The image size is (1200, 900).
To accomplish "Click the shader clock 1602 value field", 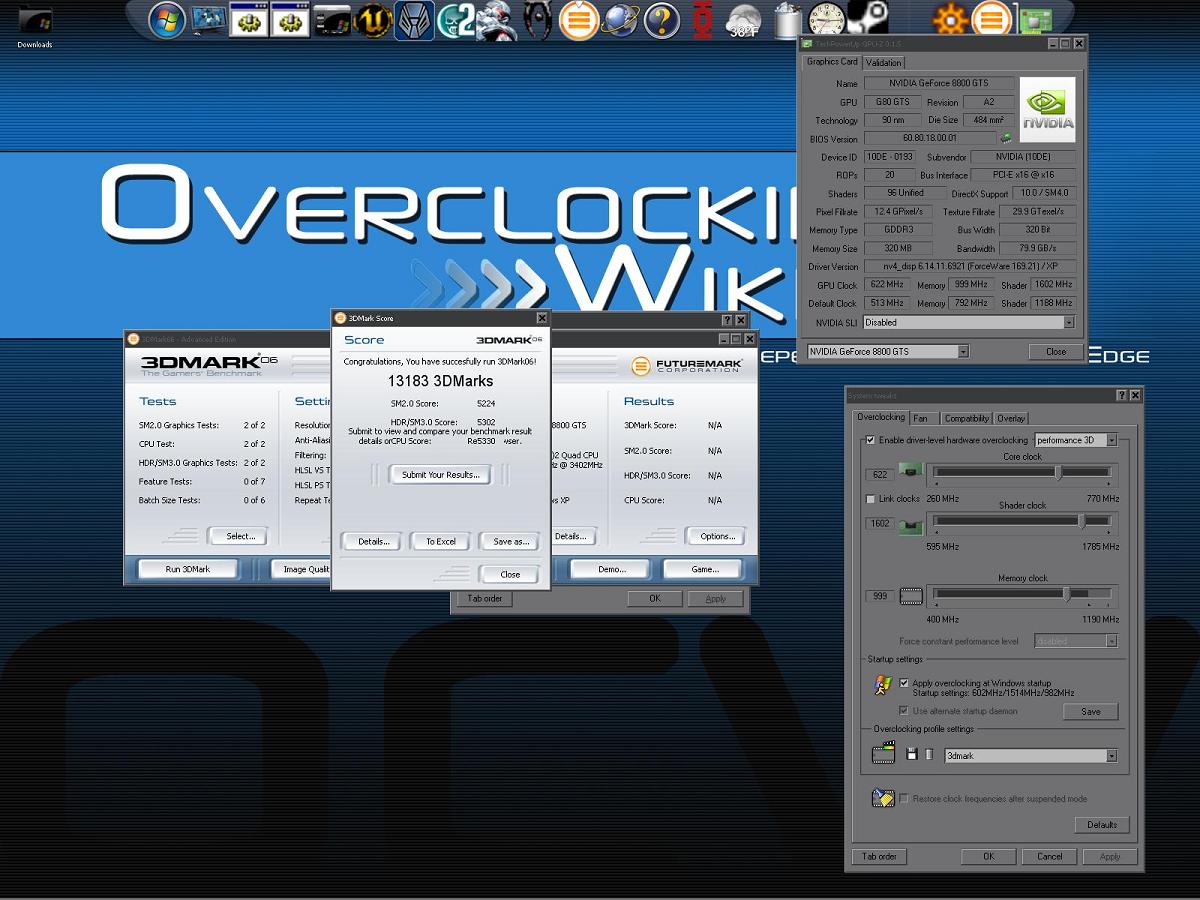I will pyautogui.click(x=880, y=523).
